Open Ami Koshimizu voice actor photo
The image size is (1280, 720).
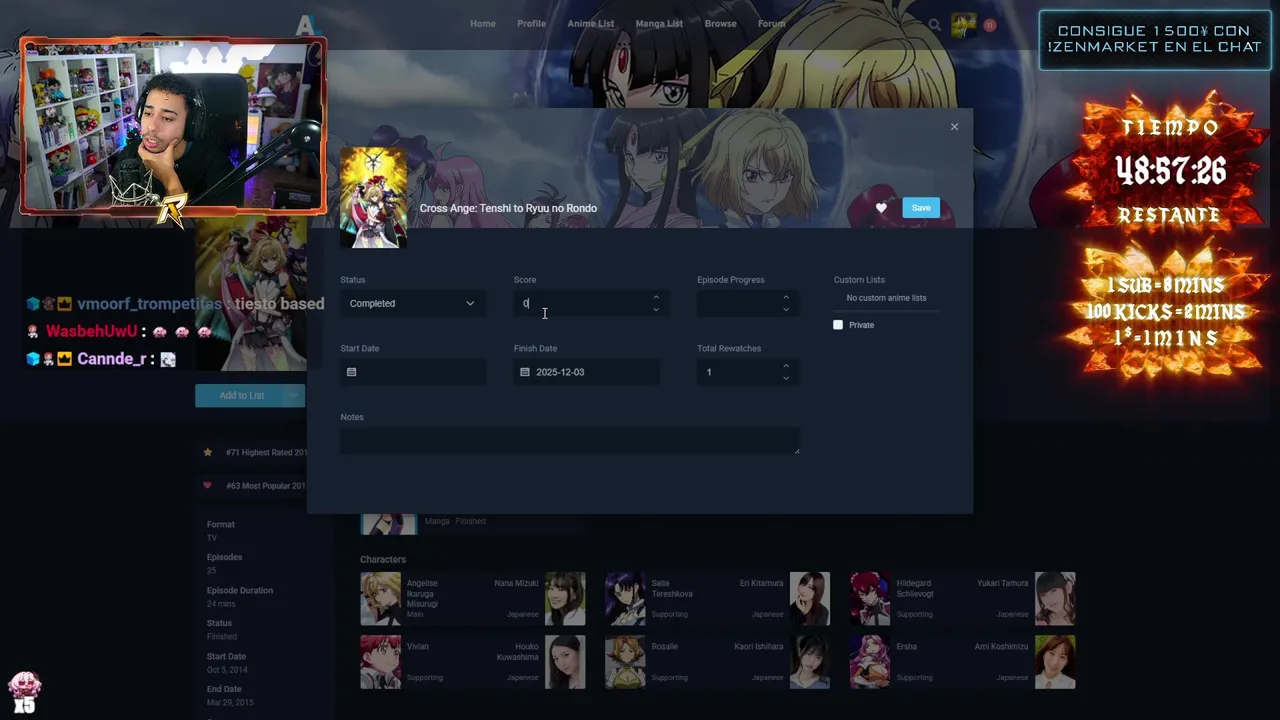pos(1055,662)
